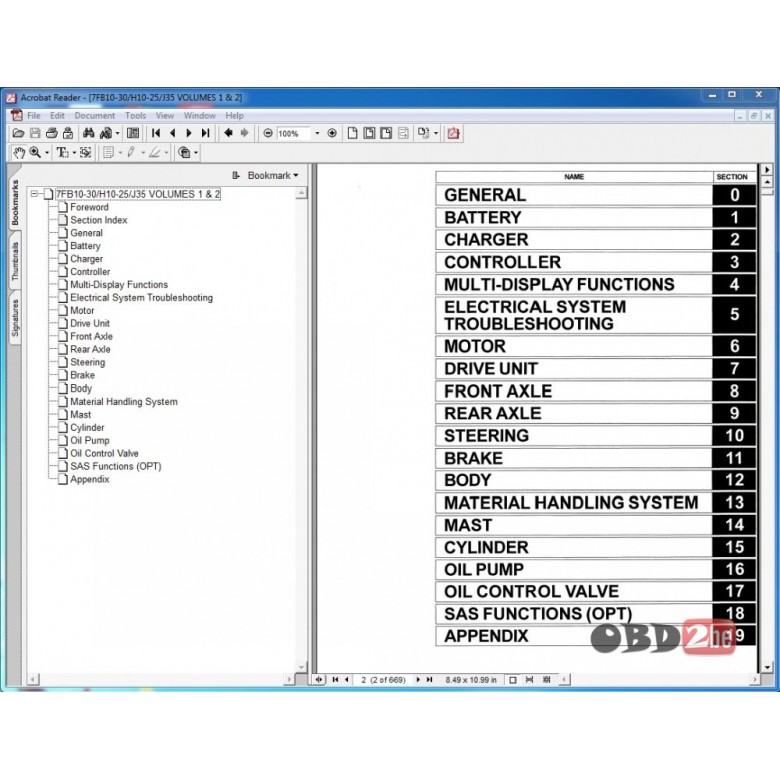Select the Zoom In magnifier tool
The image size is (780, 780).
pyautogui.click(x=35, y=153)
